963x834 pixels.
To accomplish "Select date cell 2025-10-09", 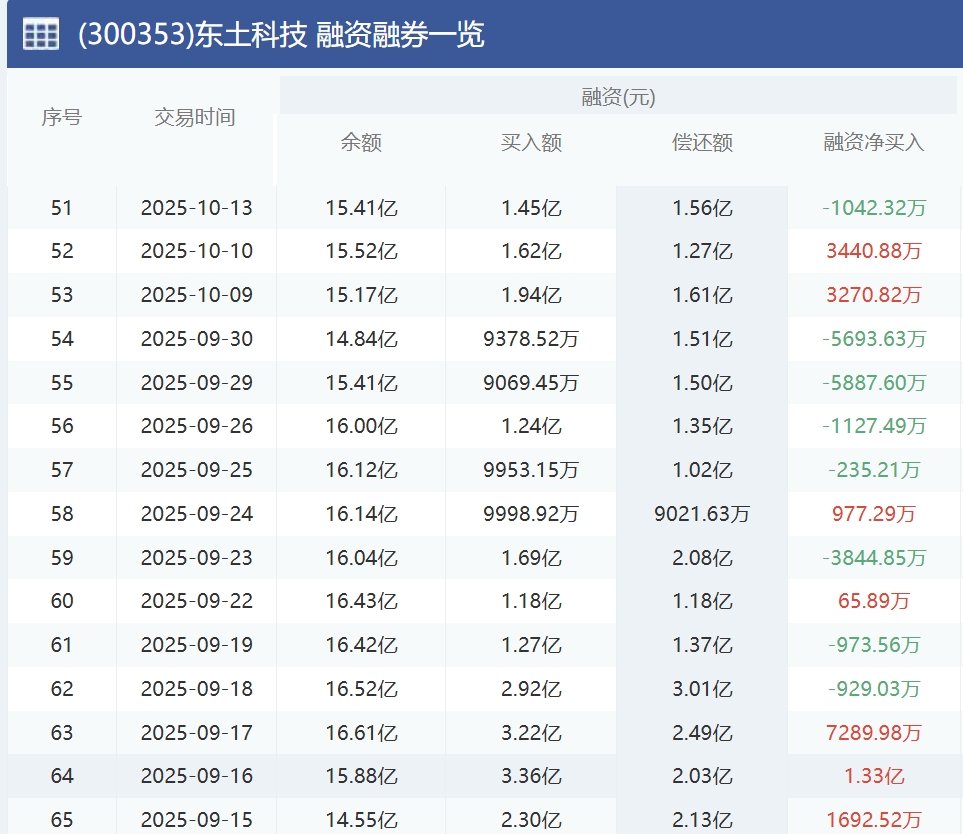I will [x=197, y=295].
